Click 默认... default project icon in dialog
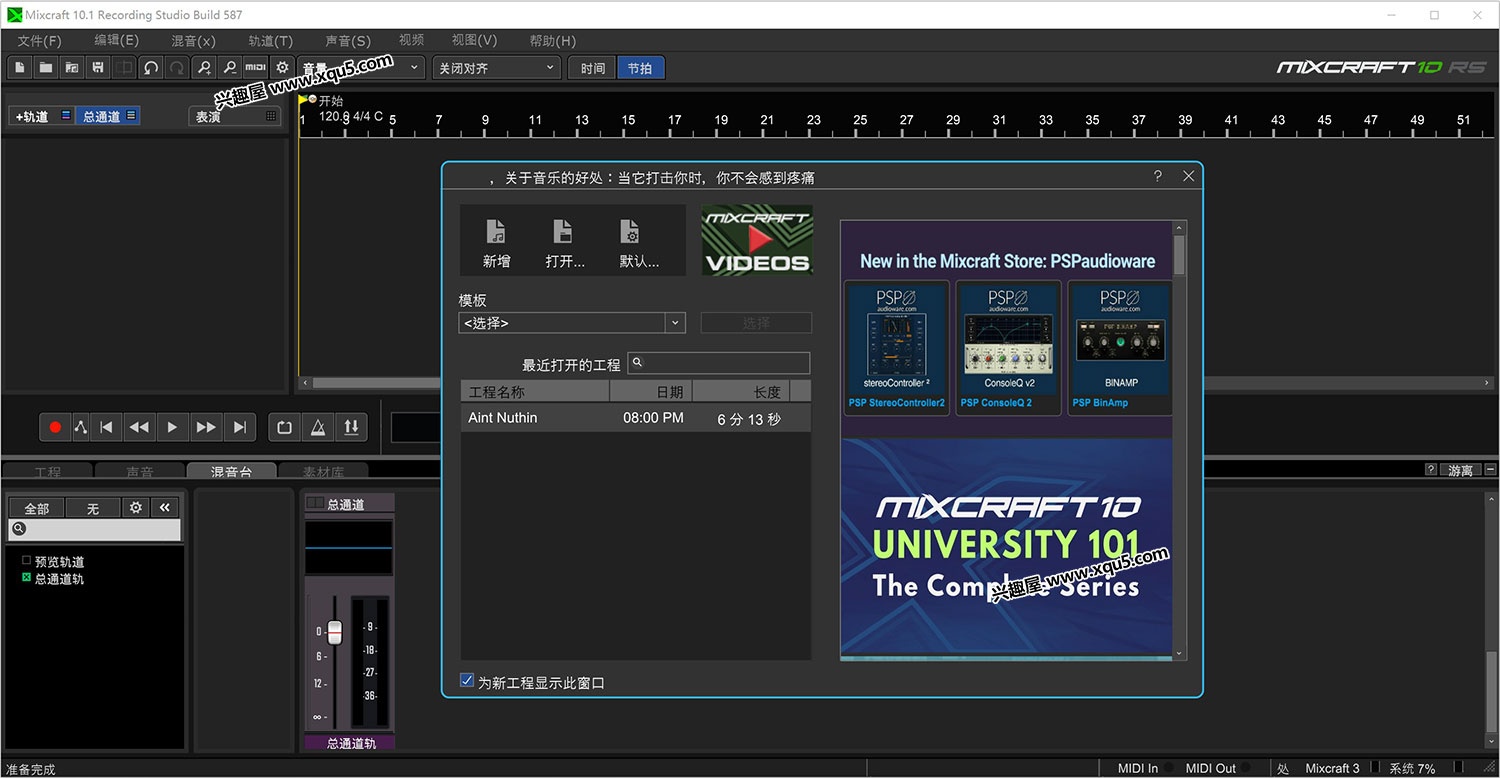This screenshot has width=1500, height=778. point(639,244)
